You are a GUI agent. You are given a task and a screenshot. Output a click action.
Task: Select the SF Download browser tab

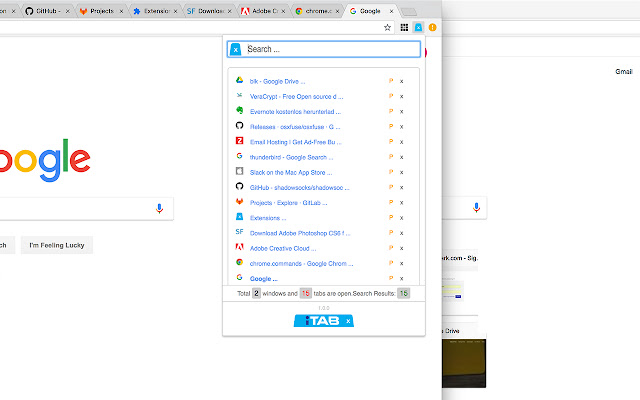[209, 11]
